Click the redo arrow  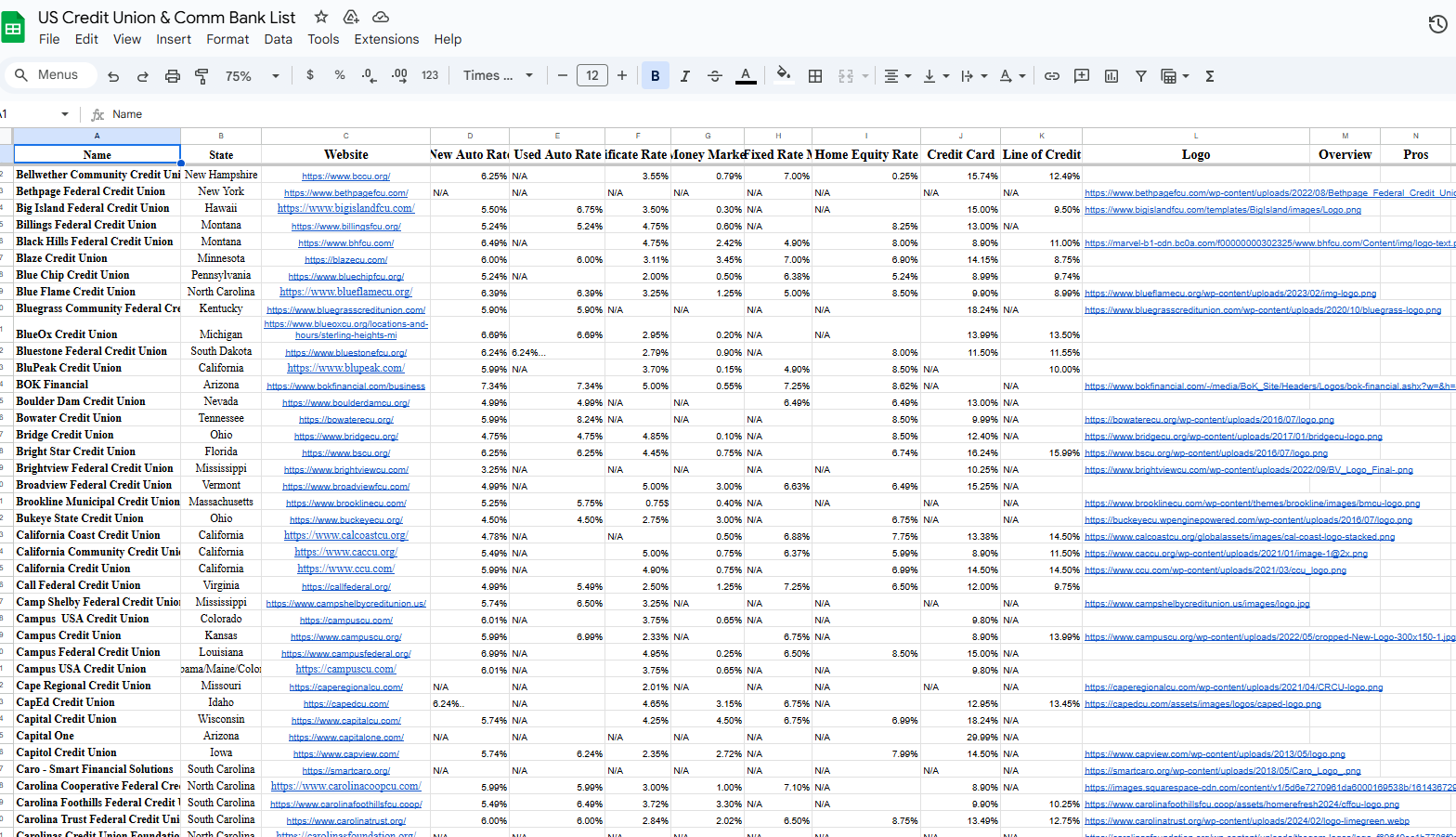pos(143,76)
